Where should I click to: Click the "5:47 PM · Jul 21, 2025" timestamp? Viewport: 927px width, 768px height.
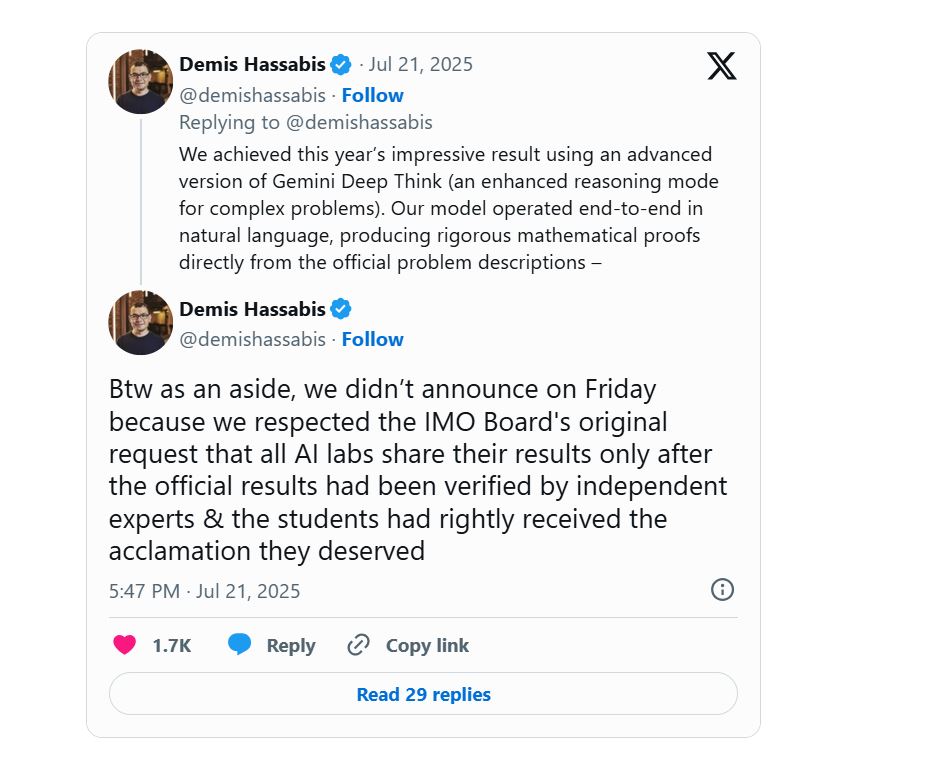tap(204, 590)
